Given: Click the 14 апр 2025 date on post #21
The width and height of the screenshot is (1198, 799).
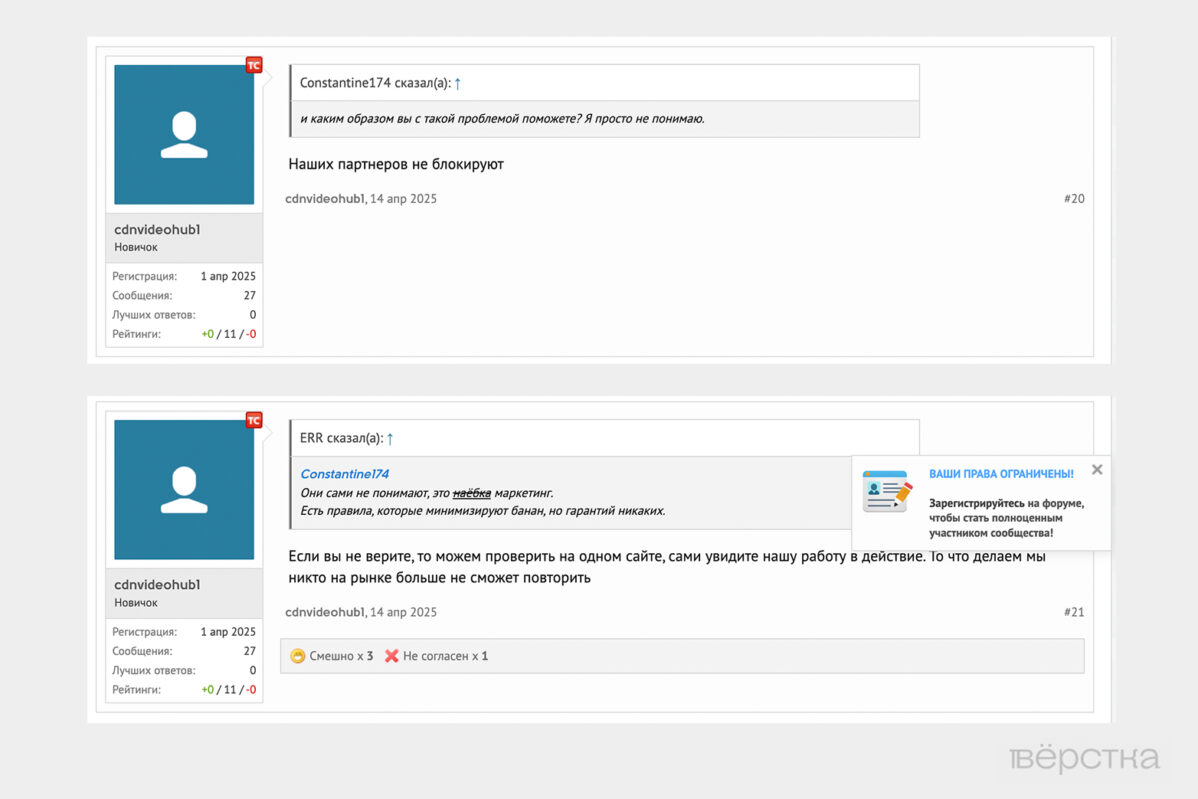Looking at the screenshot, I should coord(403,612).
